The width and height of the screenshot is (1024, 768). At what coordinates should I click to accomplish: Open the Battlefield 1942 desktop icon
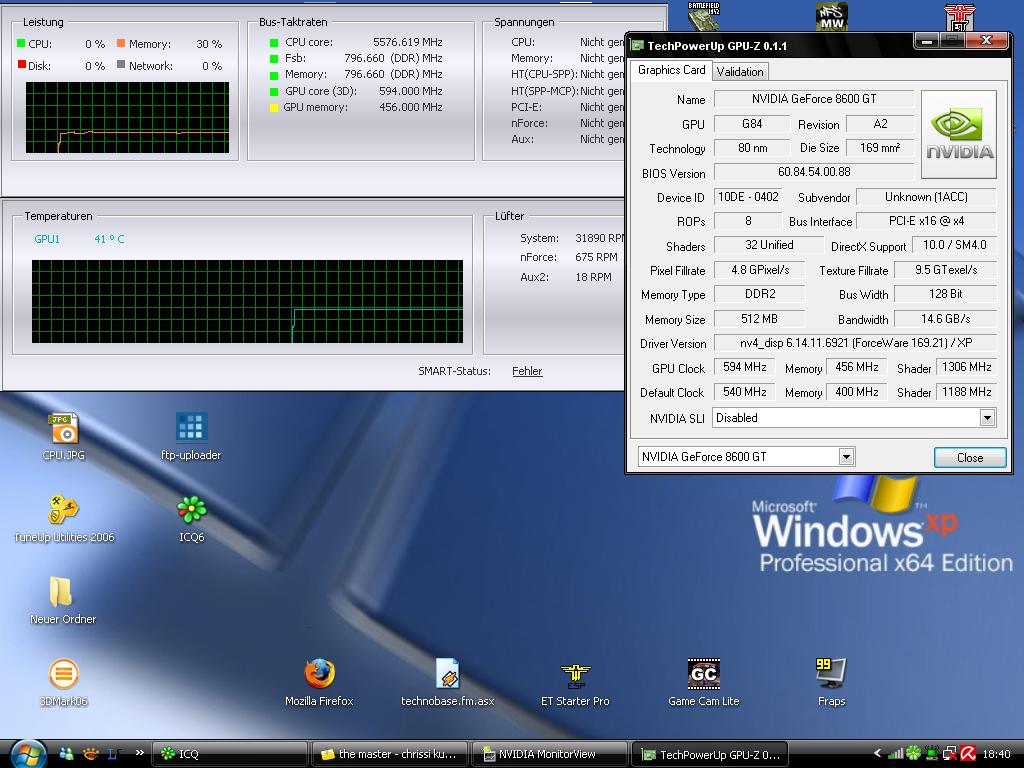click(703, 16)
